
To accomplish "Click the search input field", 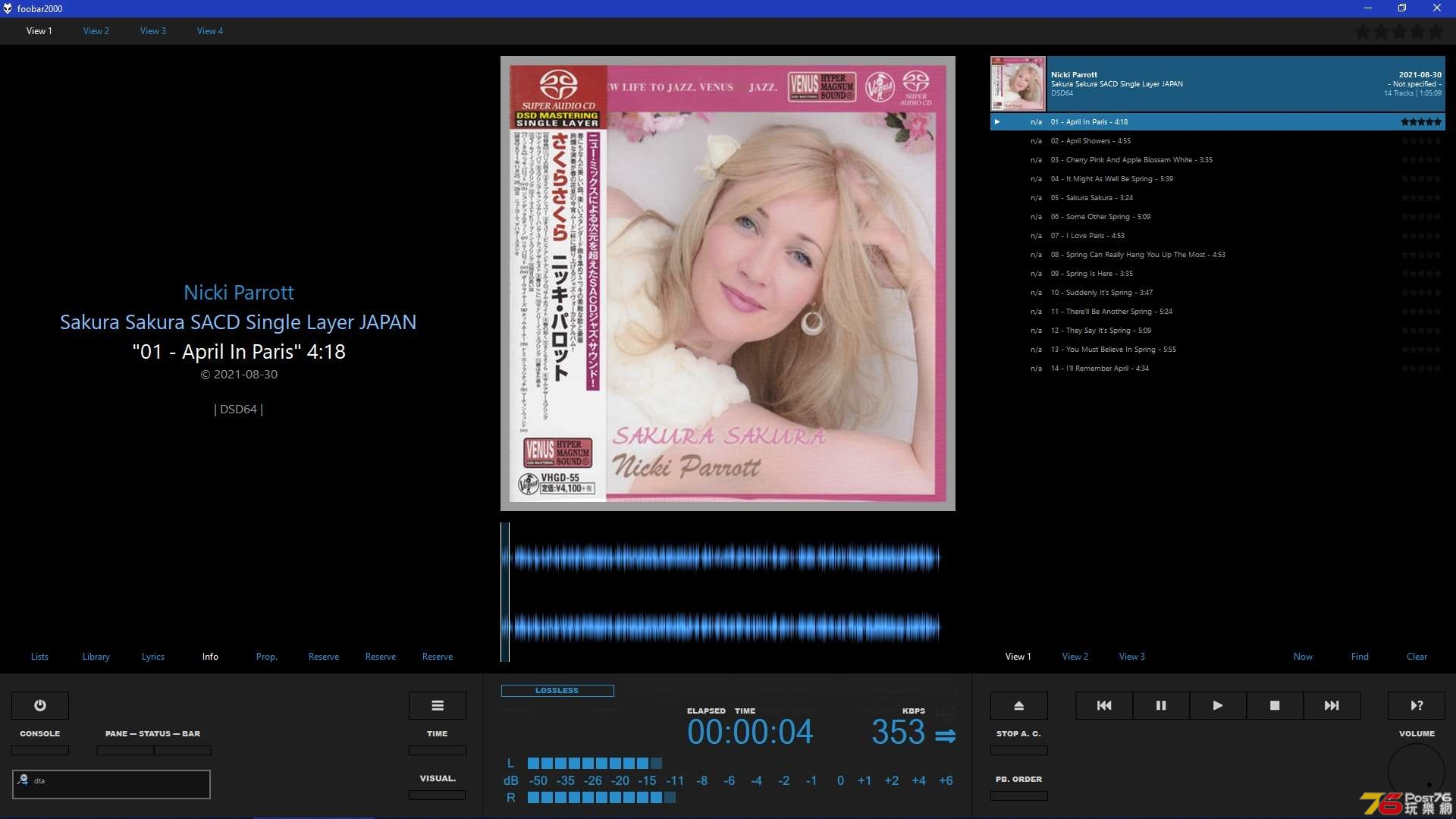I will click(111, 784).
